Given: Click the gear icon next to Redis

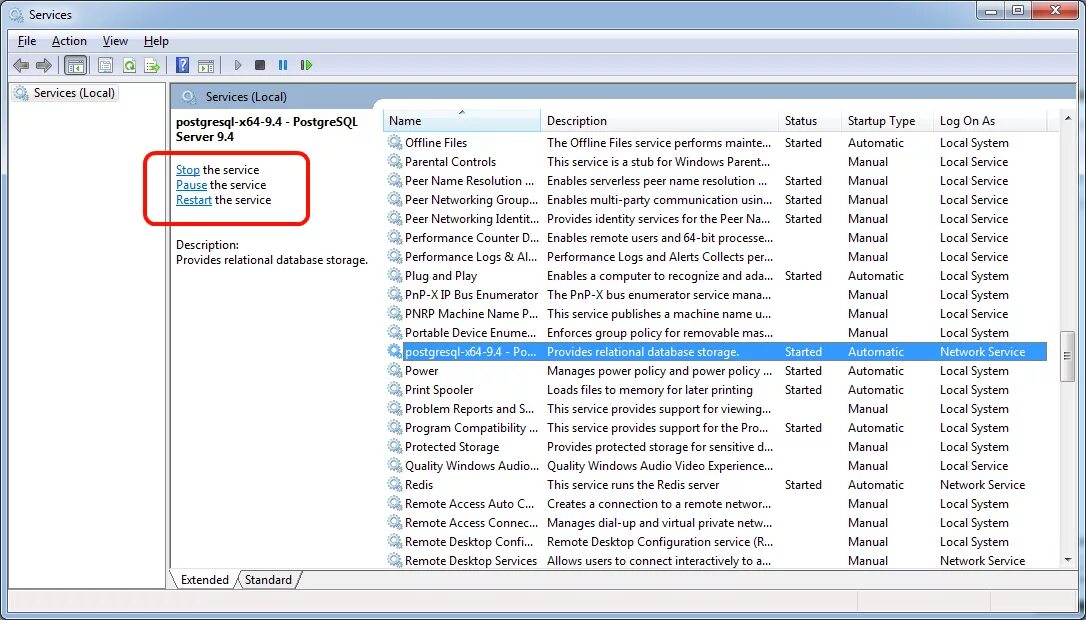Looking at the screenshot, I should [x=395, y=484].
